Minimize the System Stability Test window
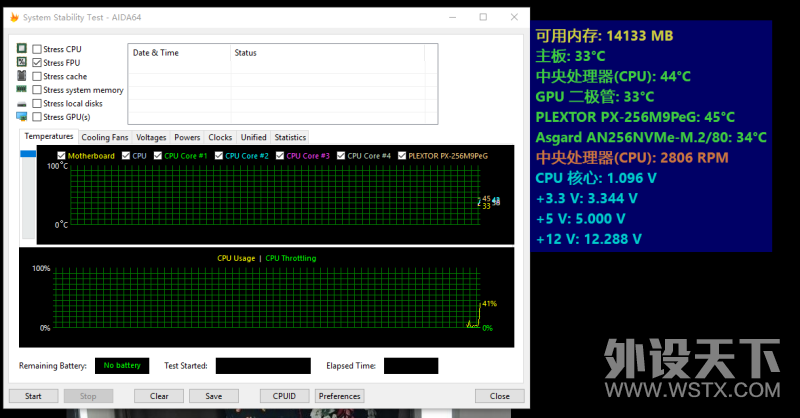The width and height of the screenshot is (800, 418). pyautogui.click(x=453, y=17)
